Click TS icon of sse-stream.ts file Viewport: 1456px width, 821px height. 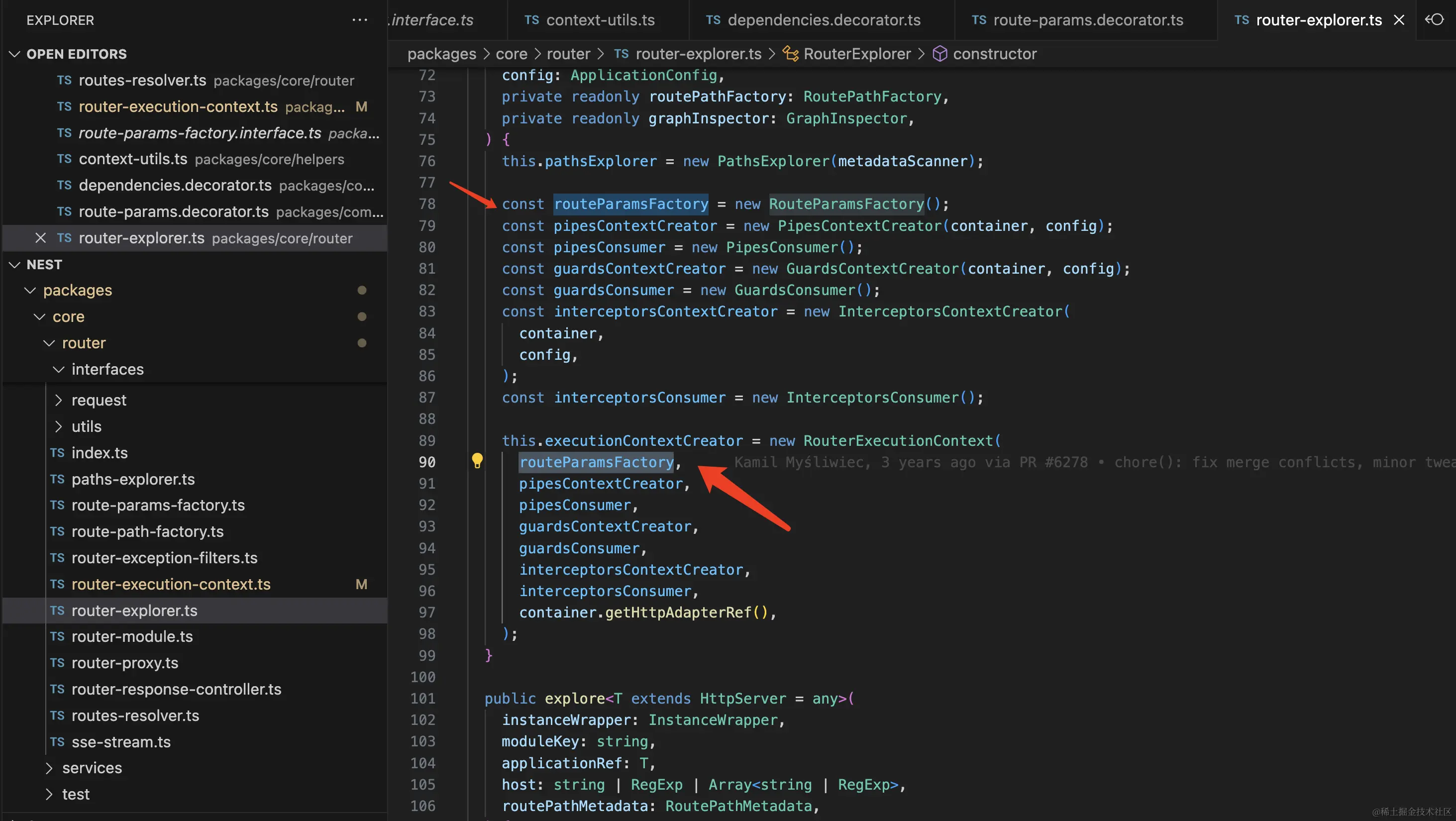[x=57, y=742]
